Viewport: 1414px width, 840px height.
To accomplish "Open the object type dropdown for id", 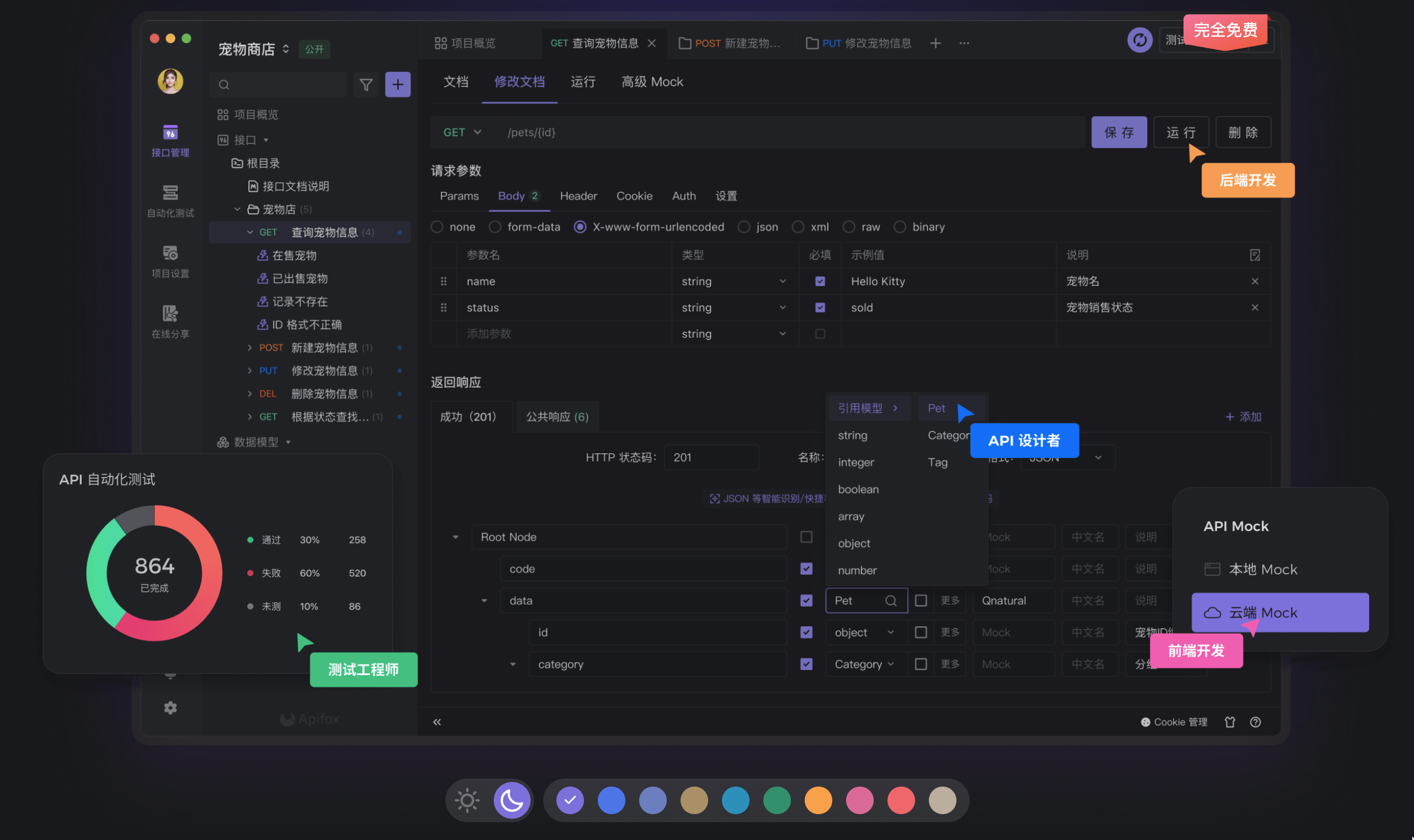I will click(865, 632).
